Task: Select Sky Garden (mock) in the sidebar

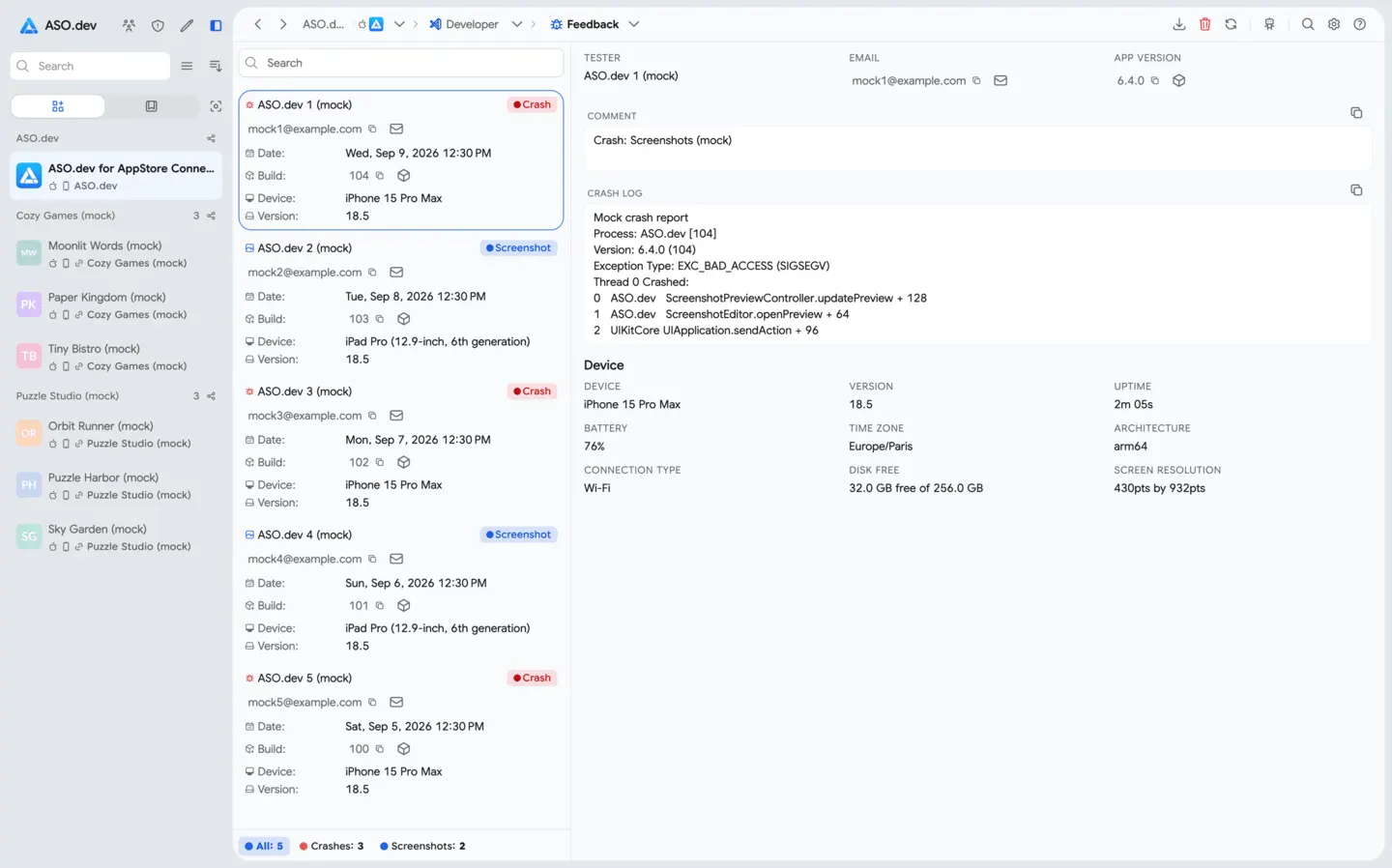Action: pos(116,537)
